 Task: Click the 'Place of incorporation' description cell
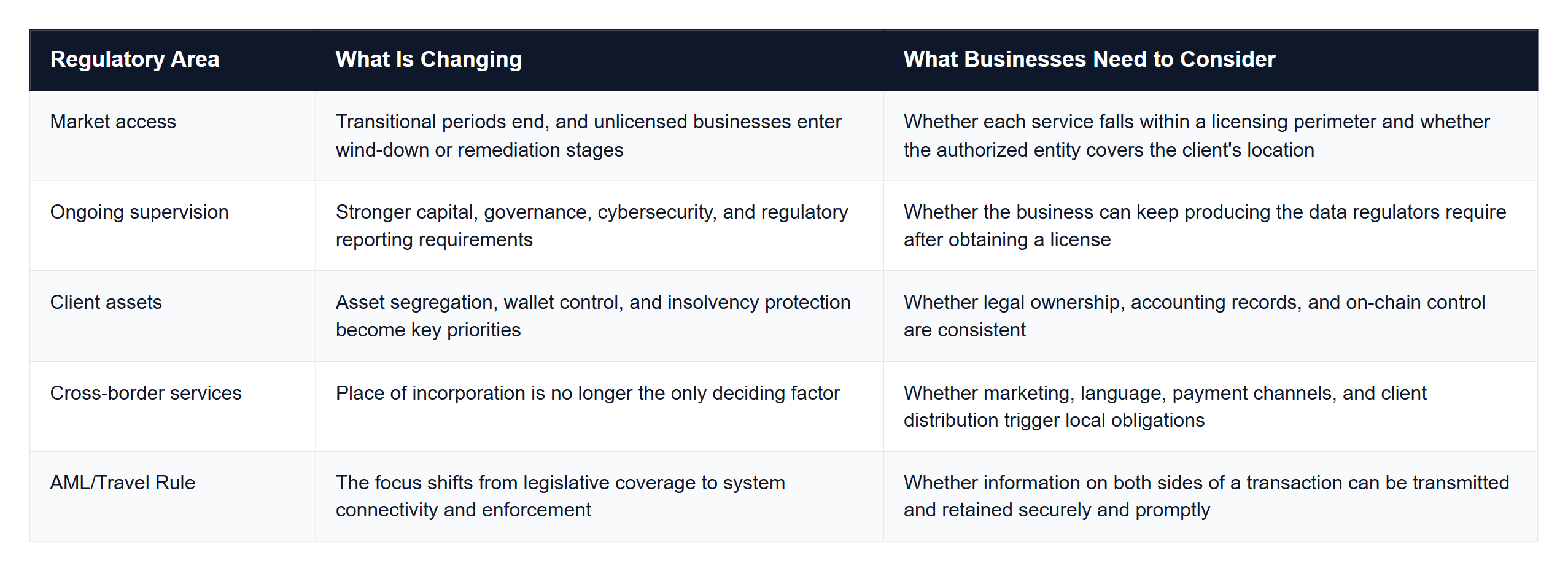(x=599, y=406)
